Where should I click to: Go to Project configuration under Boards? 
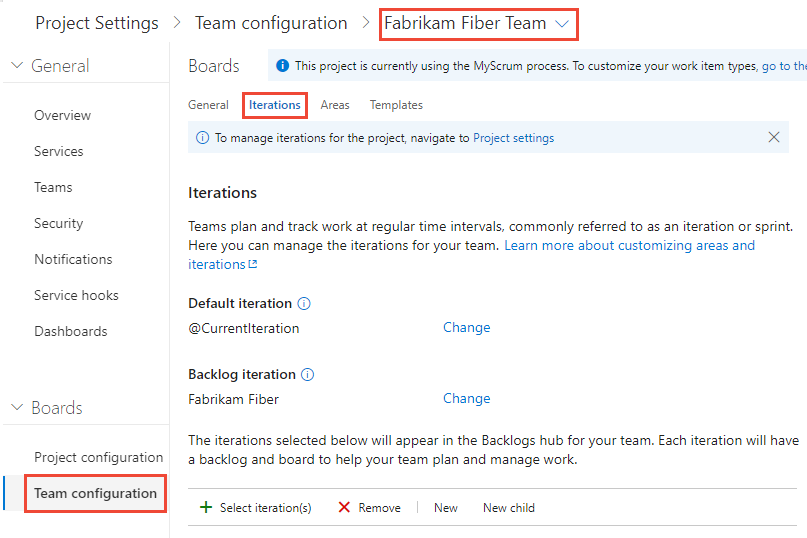click(x=98, y=457)
